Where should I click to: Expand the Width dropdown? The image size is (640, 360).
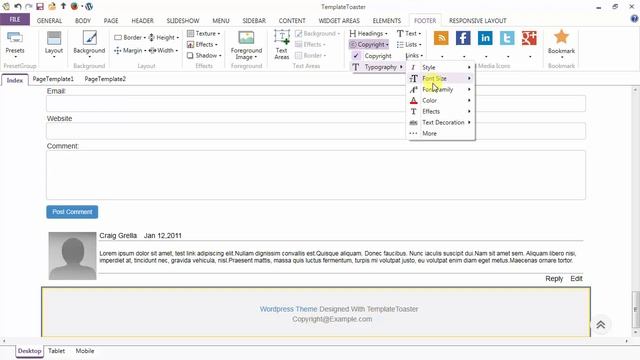[x=164, y=50]
